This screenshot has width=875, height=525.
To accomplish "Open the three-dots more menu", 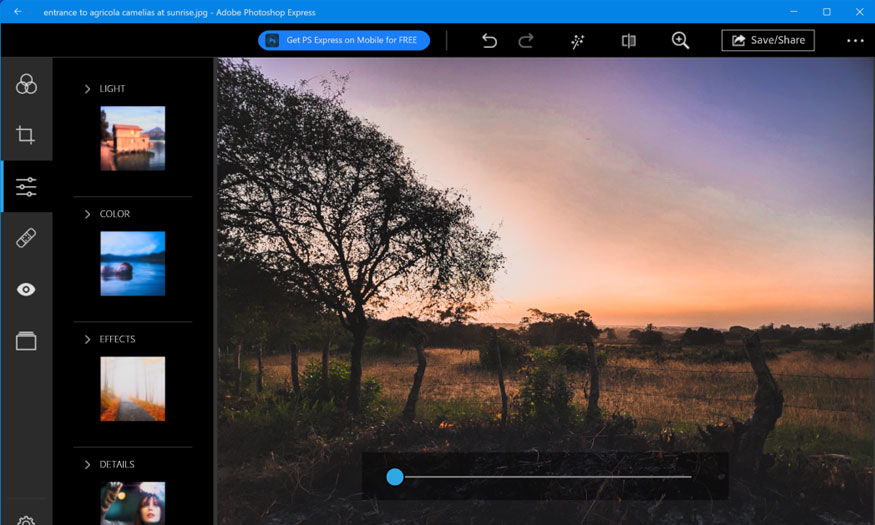I will point(855,40).
